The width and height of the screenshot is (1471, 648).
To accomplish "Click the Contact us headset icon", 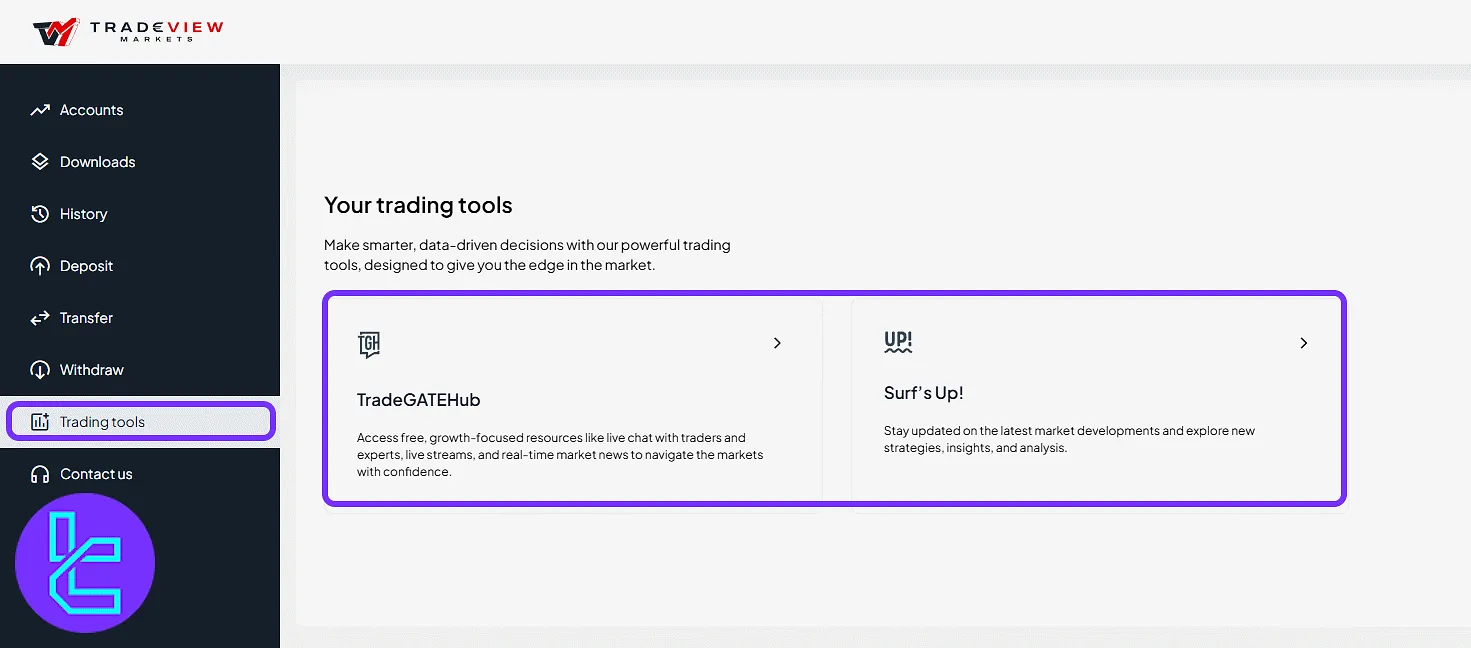I will pos(40,474).
